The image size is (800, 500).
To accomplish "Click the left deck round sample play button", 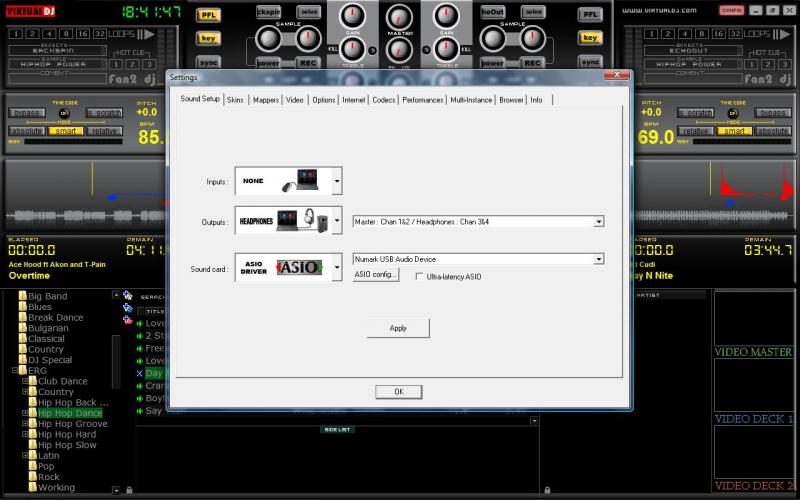I will (x=268, y=38).
